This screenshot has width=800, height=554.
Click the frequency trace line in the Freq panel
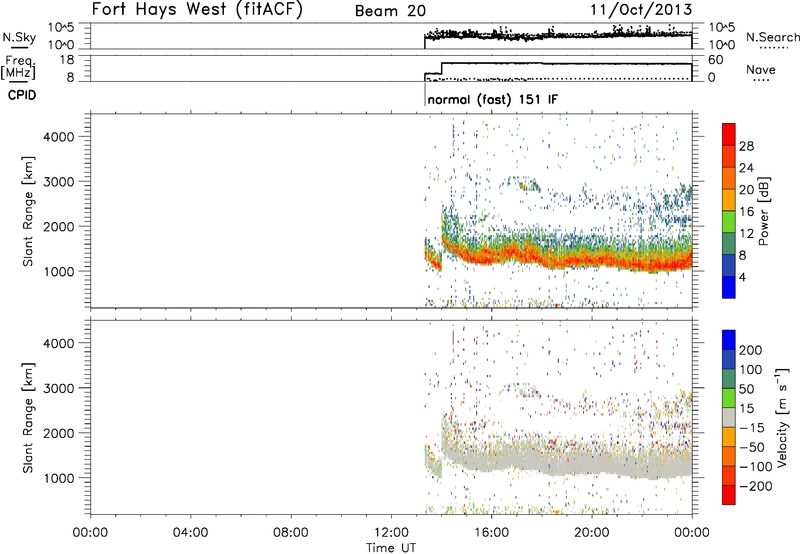[x=566, y=64]
